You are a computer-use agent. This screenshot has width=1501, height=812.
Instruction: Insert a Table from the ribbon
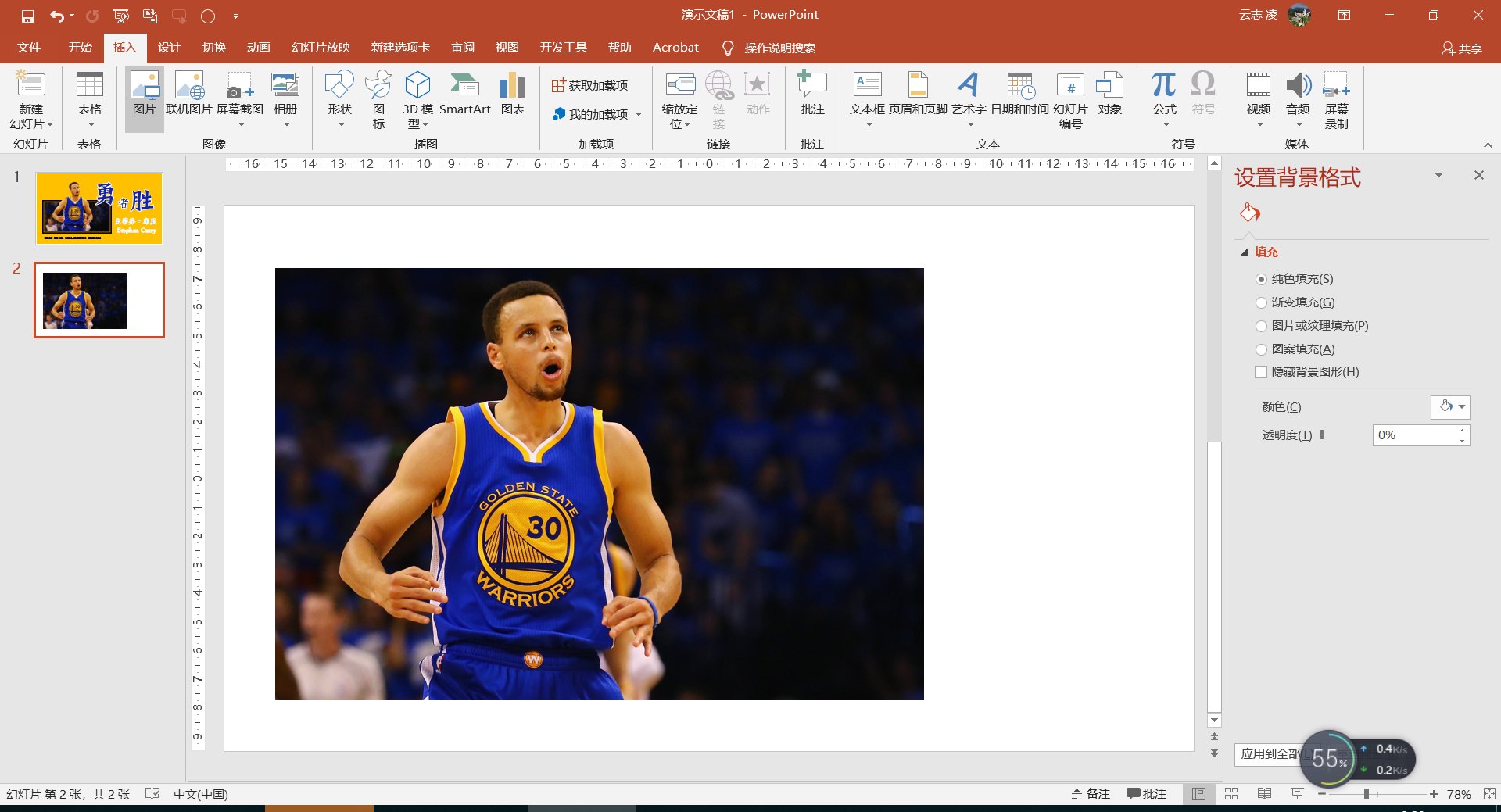89,101
